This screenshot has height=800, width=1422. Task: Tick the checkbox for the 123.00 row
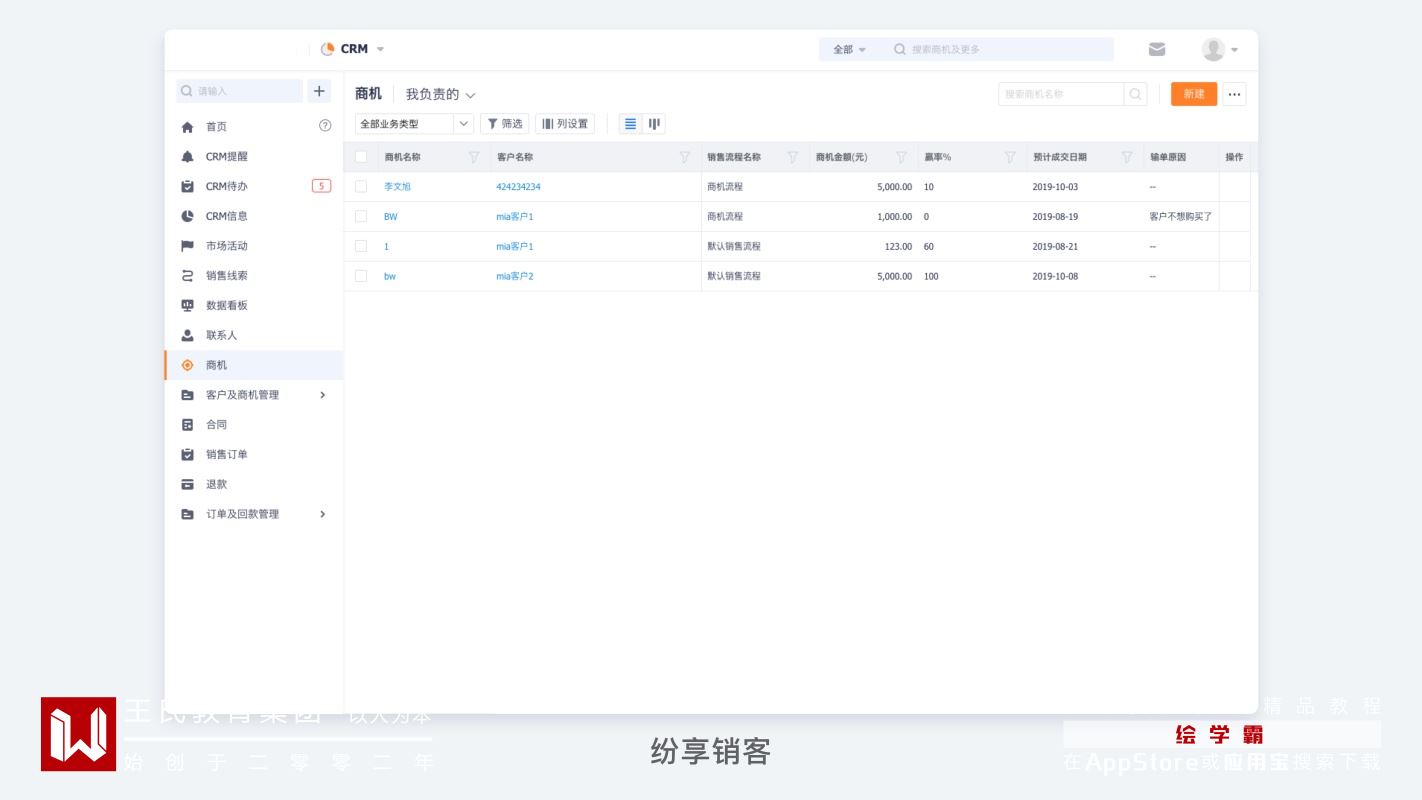coord(361,246)
